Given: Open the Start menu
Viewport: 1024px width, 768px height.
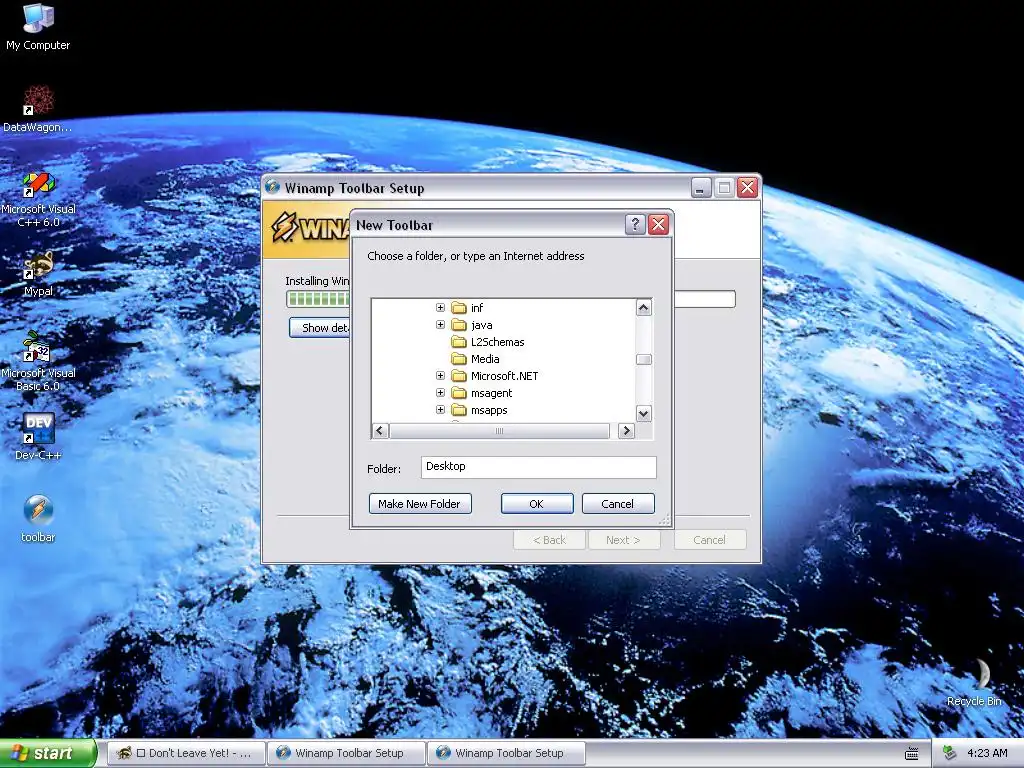Looking at the screenshot, I should [47, 753].
